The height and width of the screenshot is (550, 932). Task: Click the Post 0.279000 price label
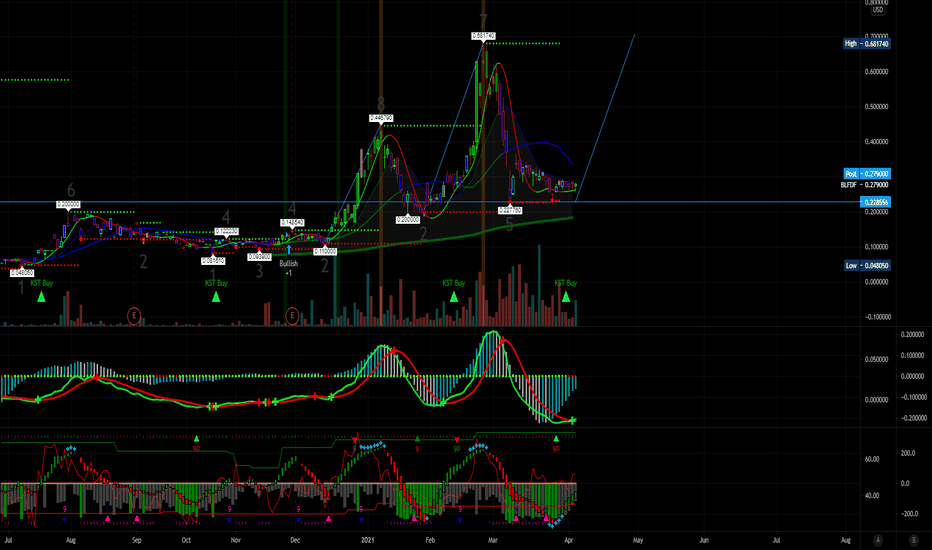tap(867, 174)
